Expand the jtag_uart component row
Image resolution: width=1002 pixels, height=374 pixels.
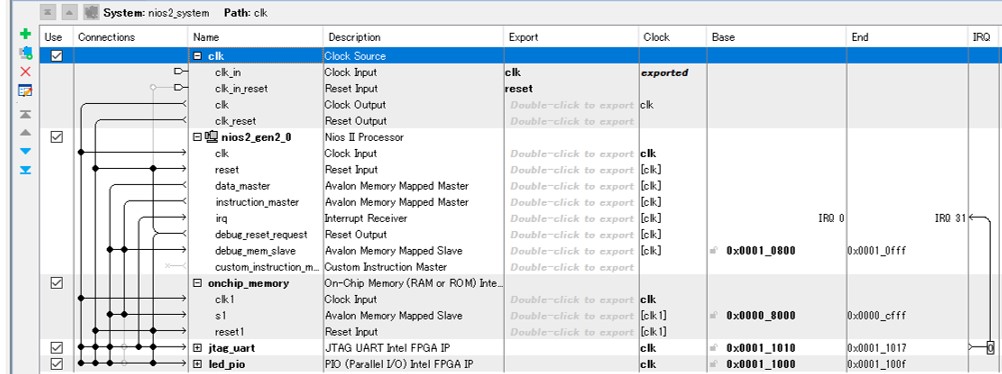197,348
